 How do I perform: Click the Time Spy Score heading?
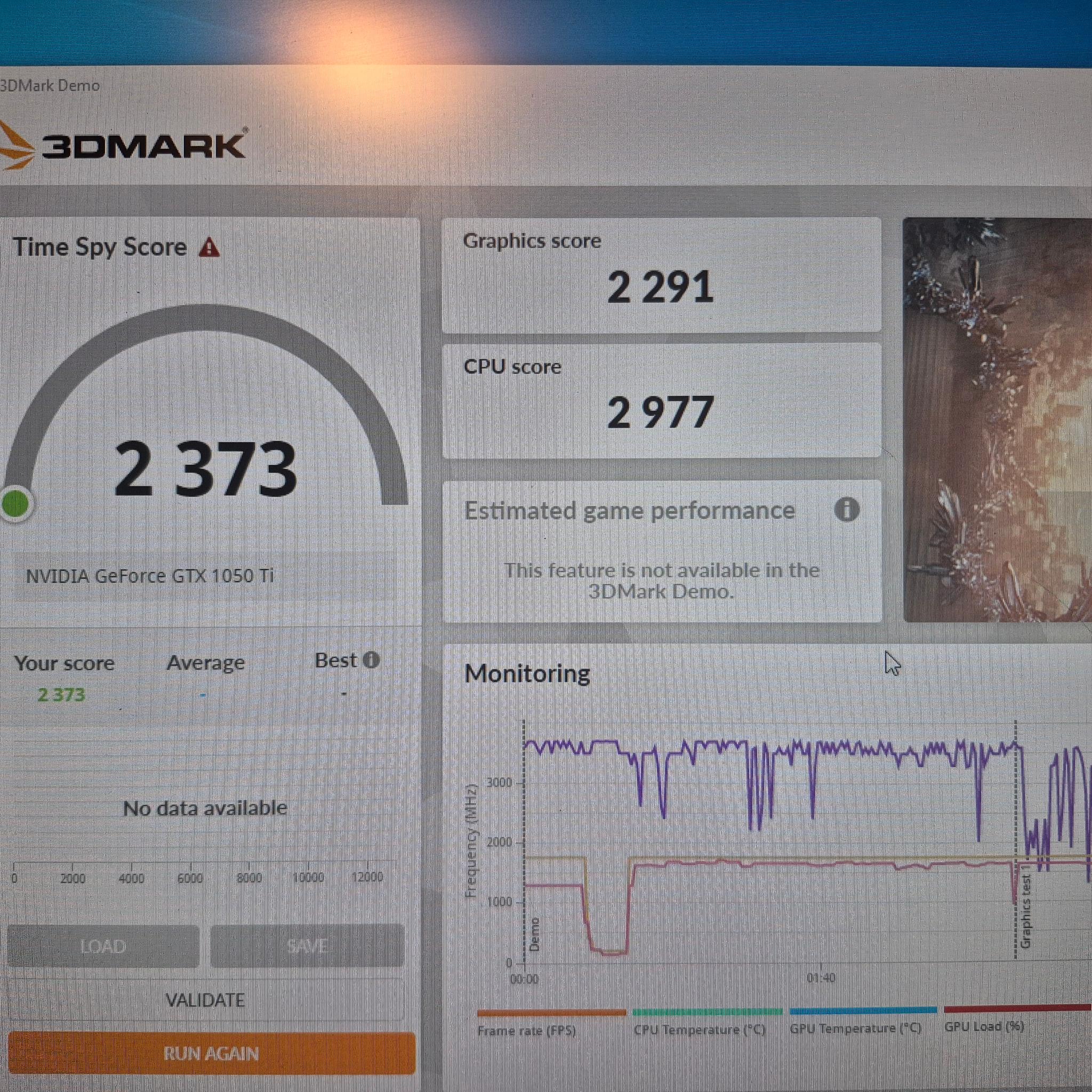[x=100, y=247]
